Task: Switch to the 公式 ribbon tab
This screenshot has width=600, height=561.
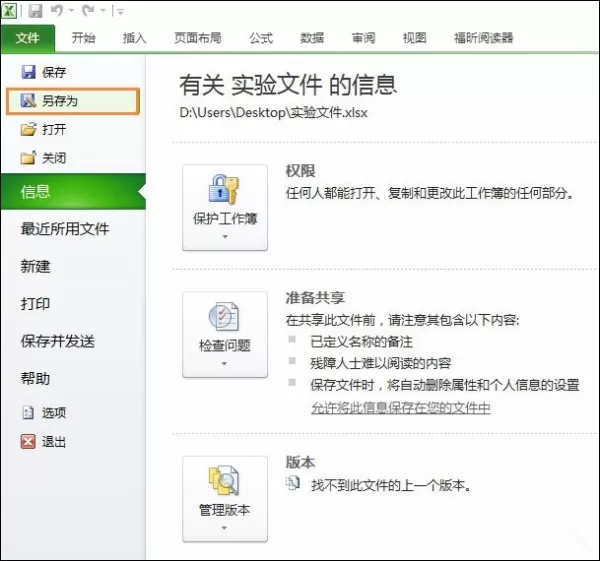Action: (x=261, y=38)
